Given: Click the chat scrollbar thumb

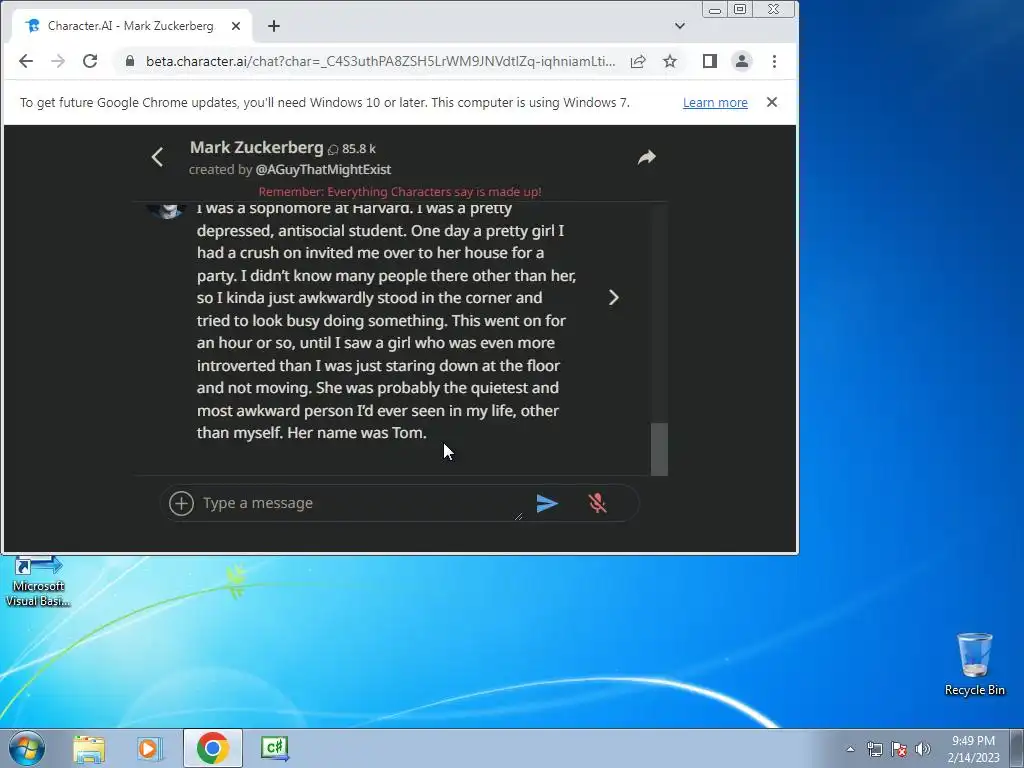Looking at the screenshot, I should 659,449.
